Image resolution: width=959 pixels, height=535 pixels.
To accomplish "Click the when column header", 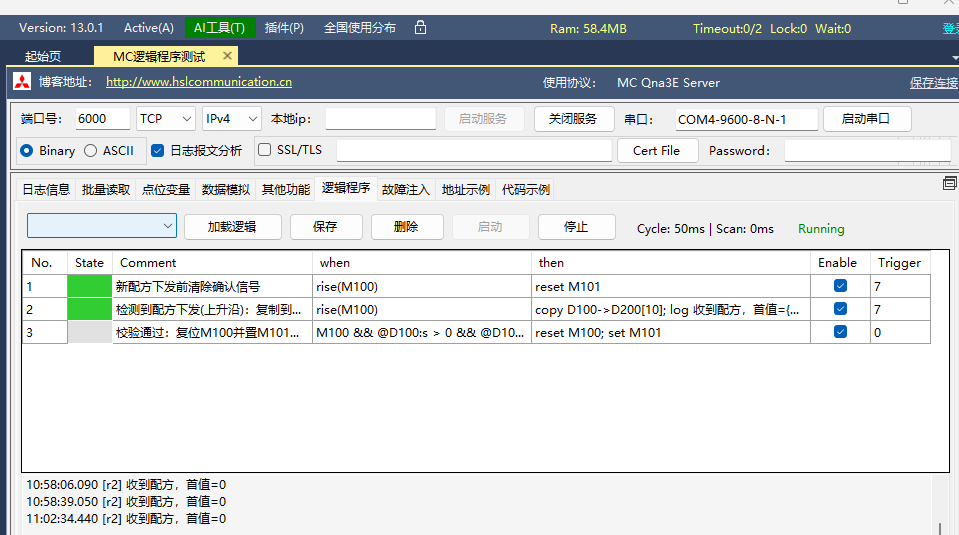I will (x=421, y=262).
